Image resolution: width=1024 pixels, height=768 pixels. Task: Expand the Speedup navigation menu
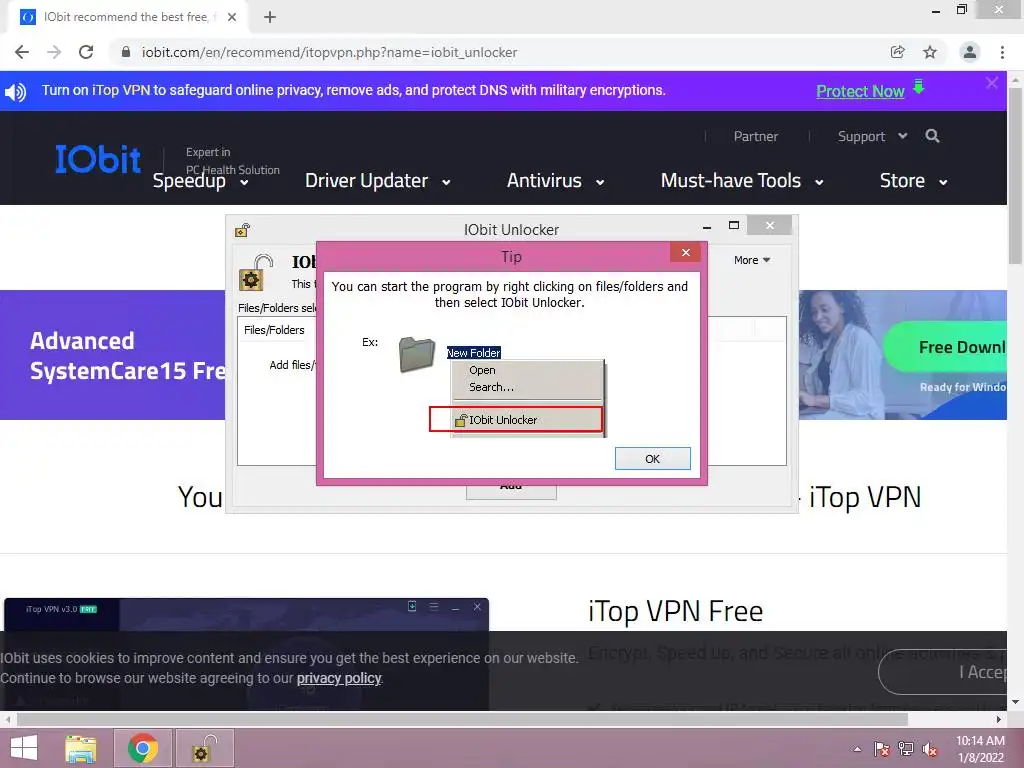[x=200, y=181]
